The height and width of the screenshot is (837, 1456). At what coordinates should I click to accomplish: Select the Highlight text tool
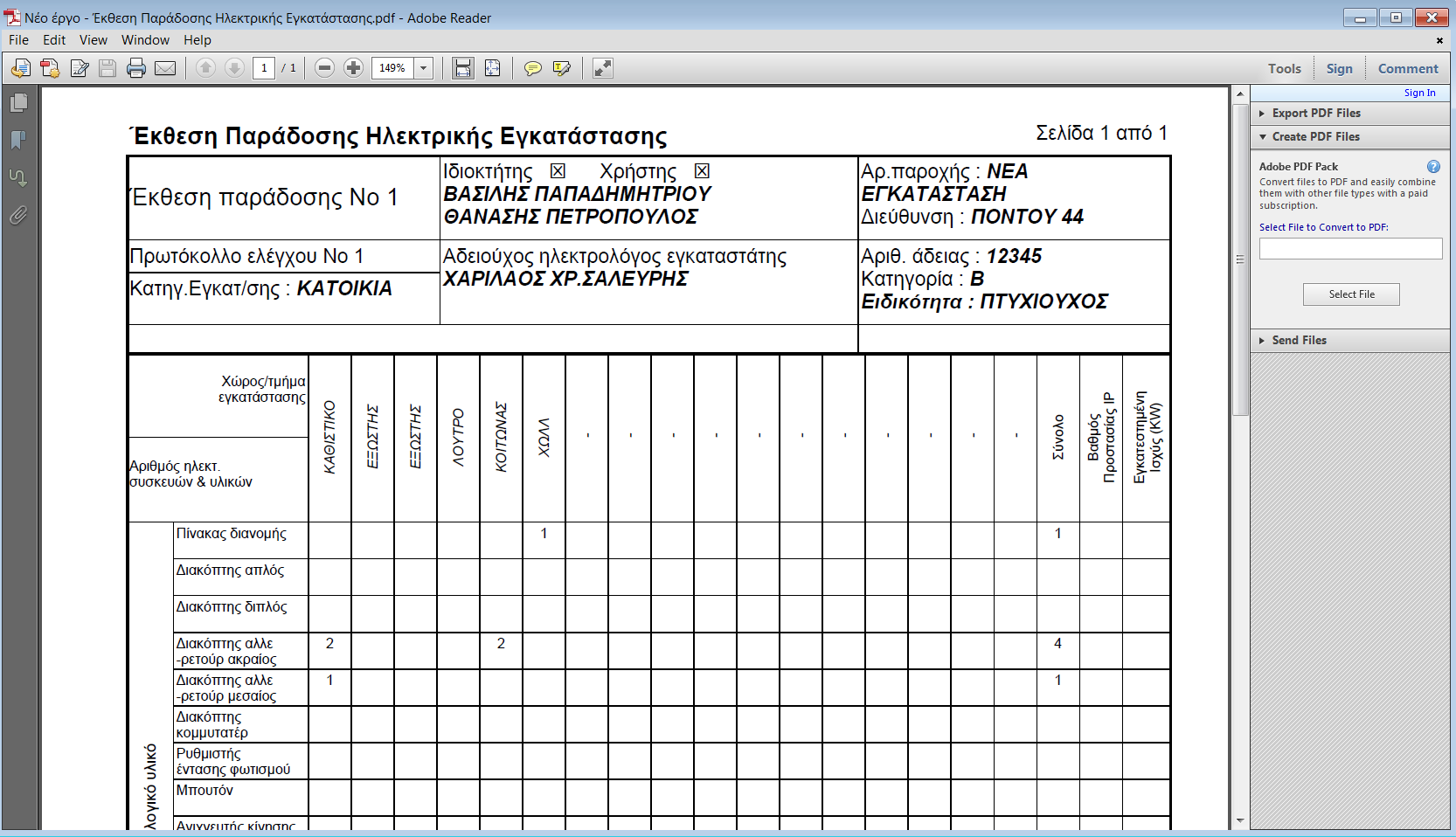pyautogui.click(x=561, y=68)
